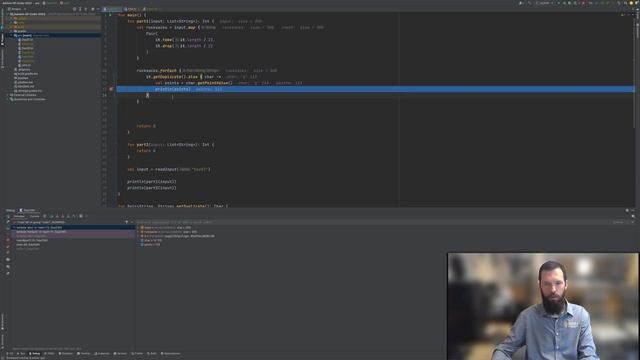The height and width of the screenshot is (360, 640).
Task: Click the Run icon in the top toolbar
Action: pyautogui.click(x=558, y=3)
